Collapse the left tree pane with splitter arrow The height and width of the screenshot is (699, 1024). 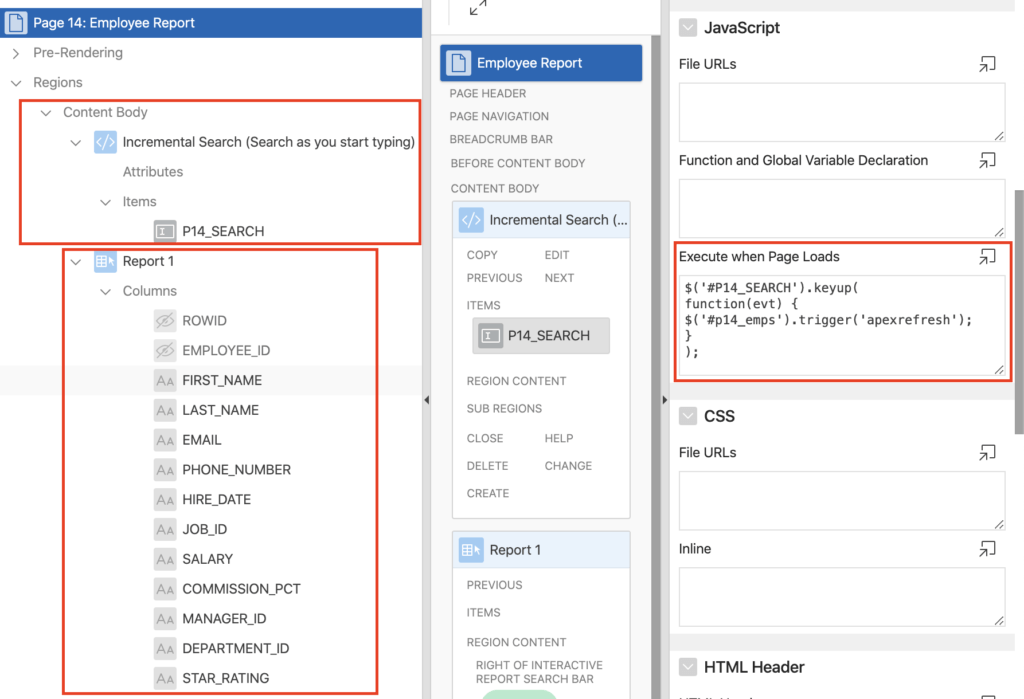(426, 400)
